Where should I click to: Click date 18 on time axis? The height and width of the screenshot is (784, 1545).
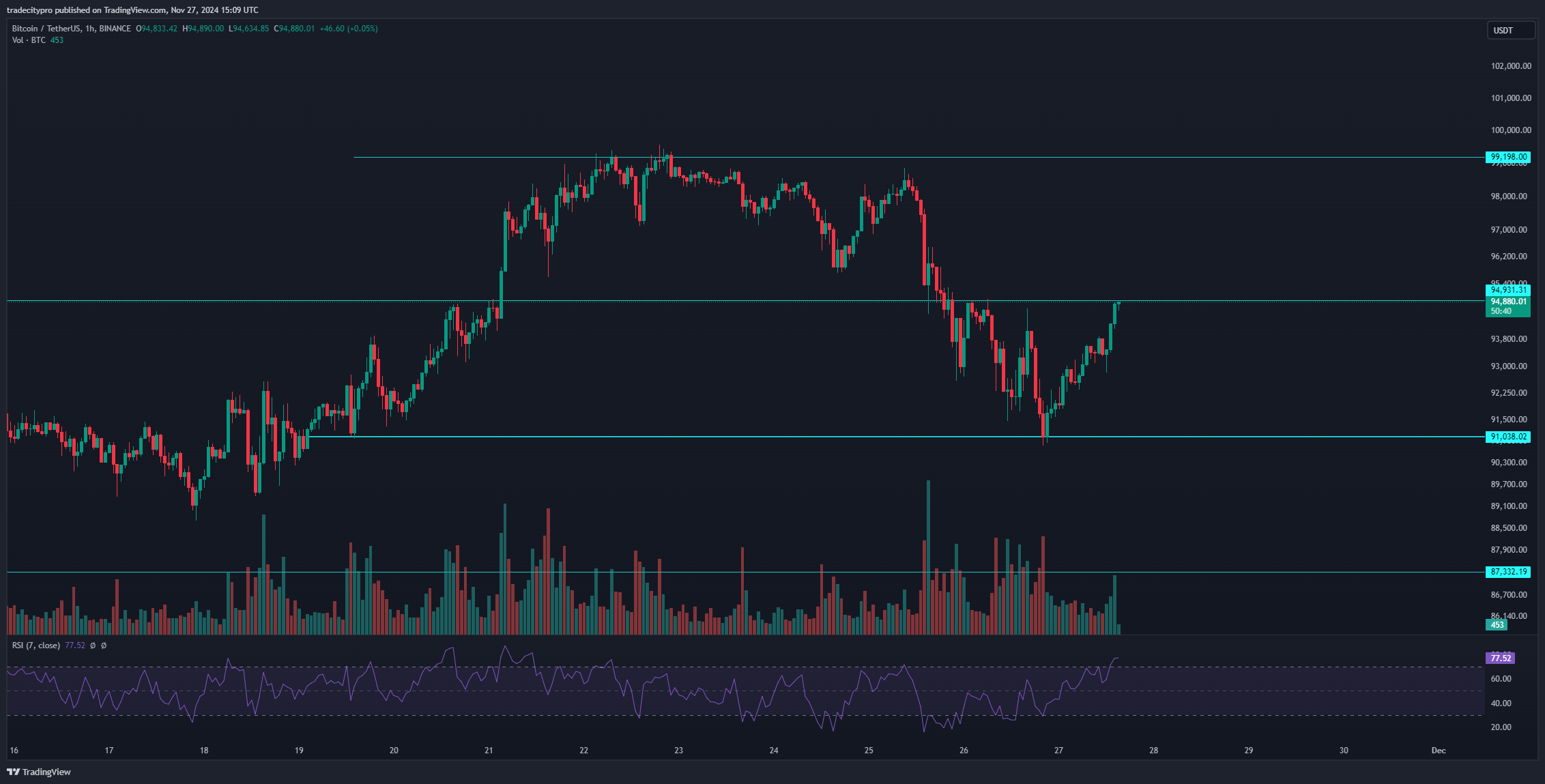pyautogui.click(x=204, y=751)
